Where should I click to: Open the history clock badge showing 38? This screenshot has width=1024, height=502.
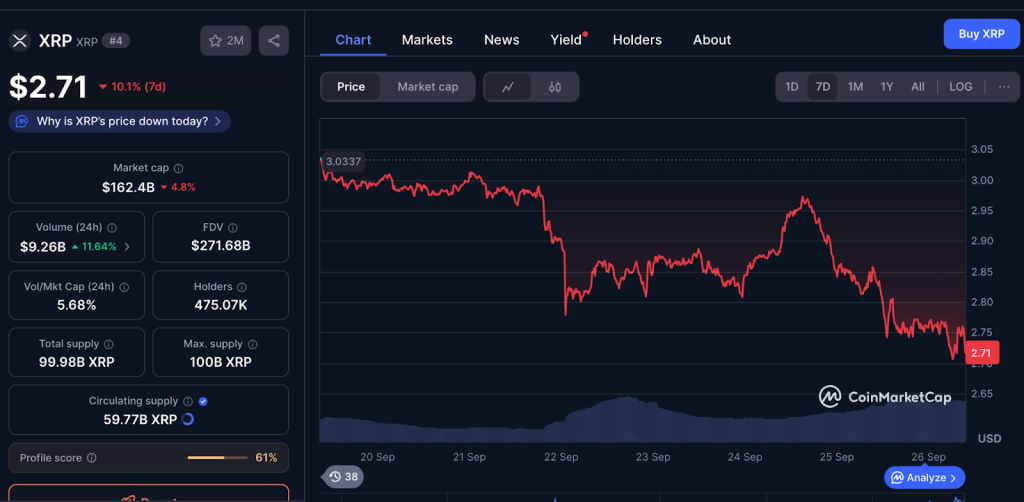point(344,477)
